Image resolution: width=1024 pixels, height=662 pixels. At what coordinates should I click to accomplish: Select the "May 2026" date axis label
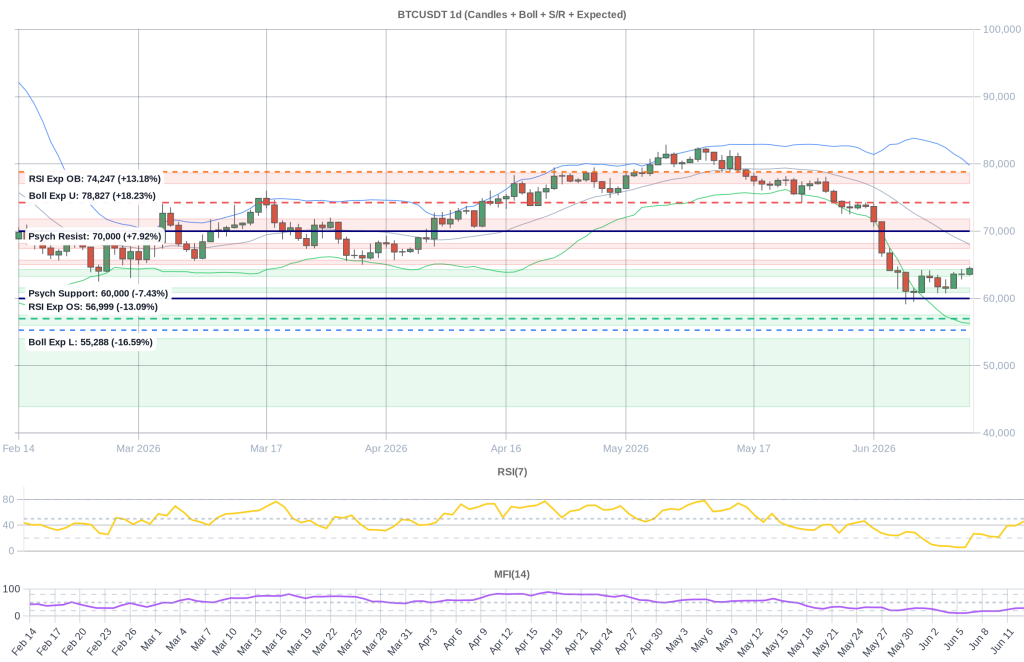(626, 449)
